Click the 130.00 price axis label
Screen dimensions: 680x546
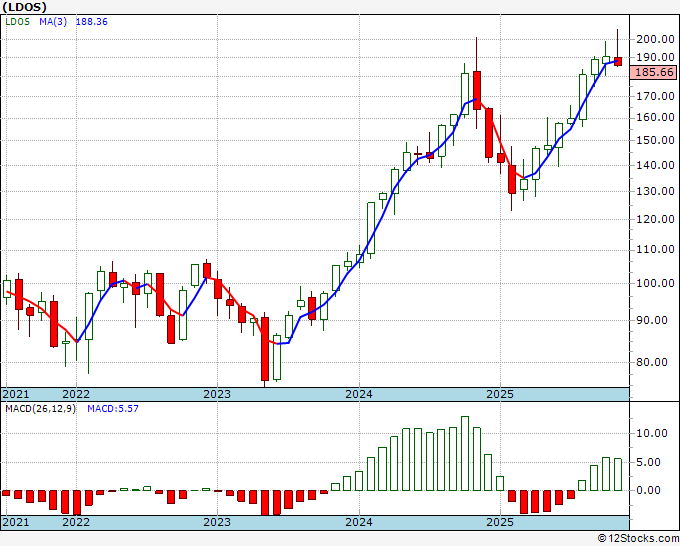click(x=655, y=191)
